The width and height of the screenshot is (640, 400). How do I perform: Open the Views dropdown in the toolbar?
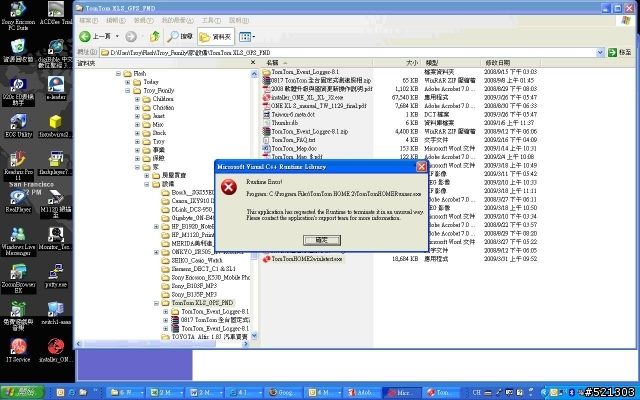coord(247,37)
